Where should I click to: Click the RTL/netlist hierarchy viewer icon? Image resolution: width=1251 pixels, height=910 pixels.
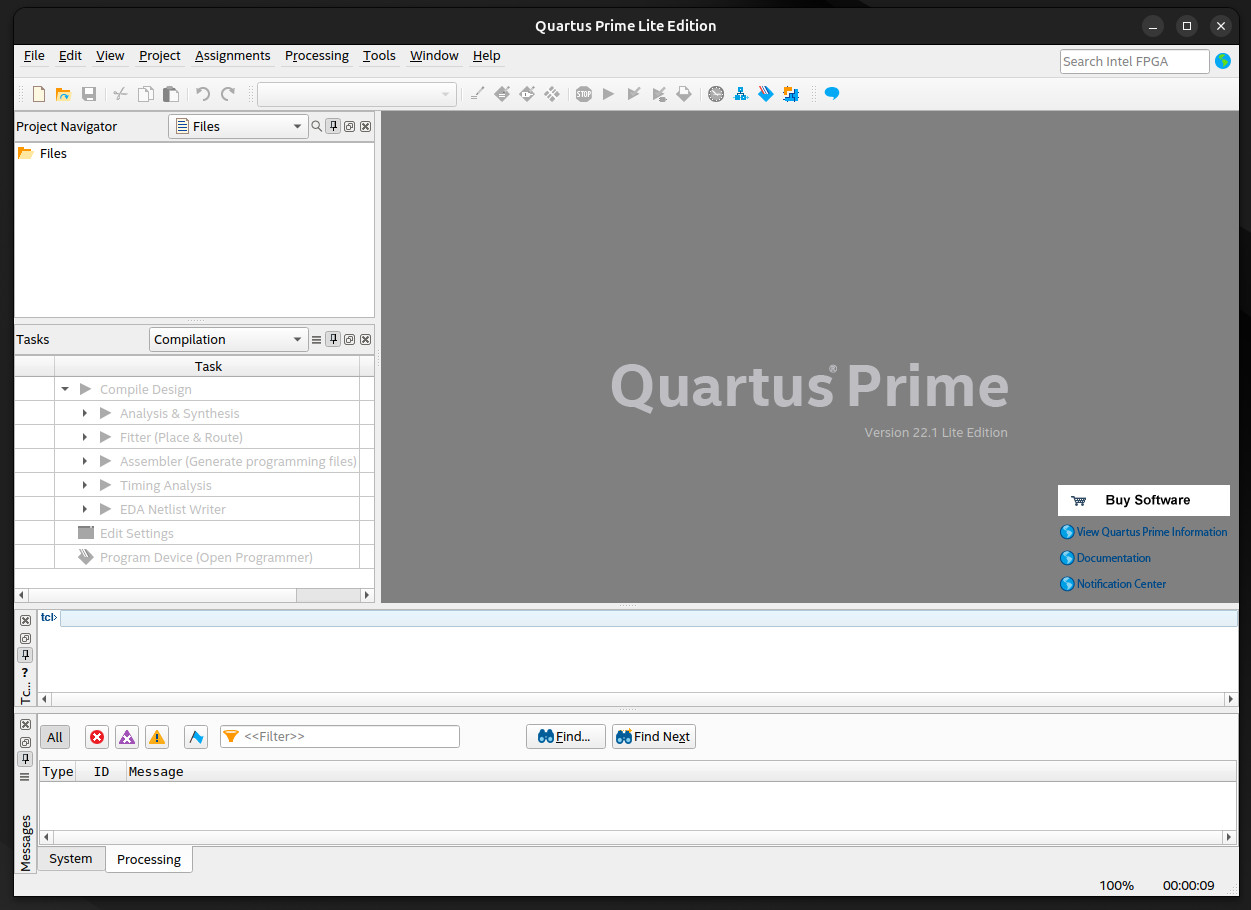point(741,94)
